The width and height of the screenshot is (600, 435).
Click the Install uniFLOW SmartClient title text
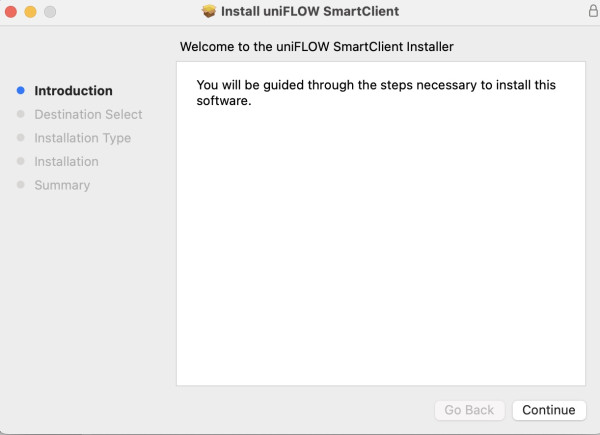310,11
